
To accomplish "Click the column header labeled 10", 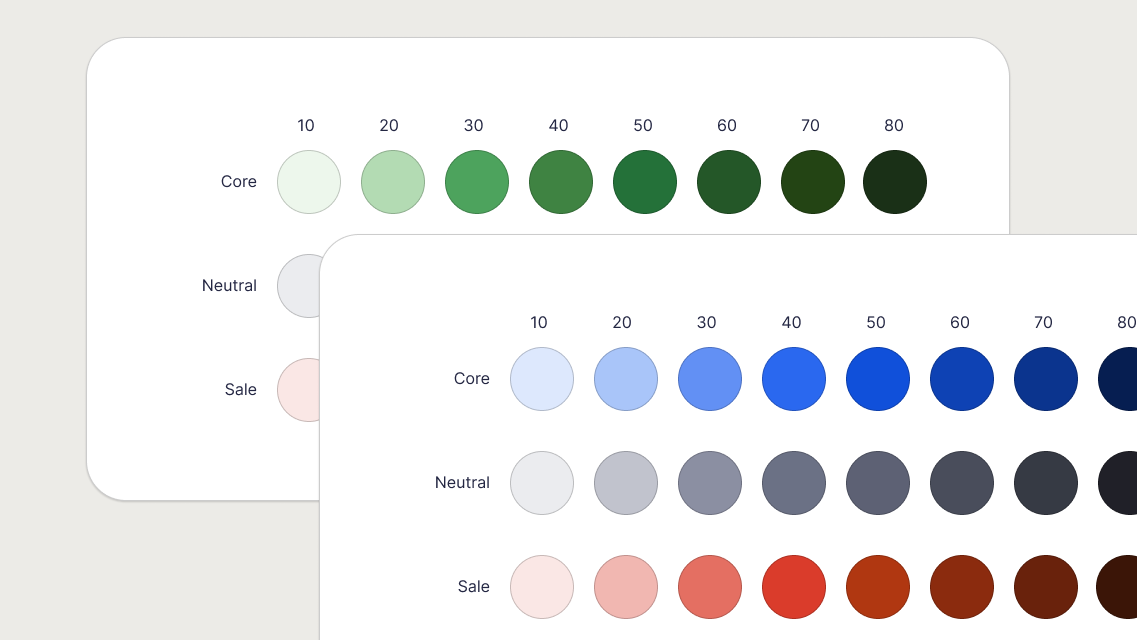I will pos(540,323).
